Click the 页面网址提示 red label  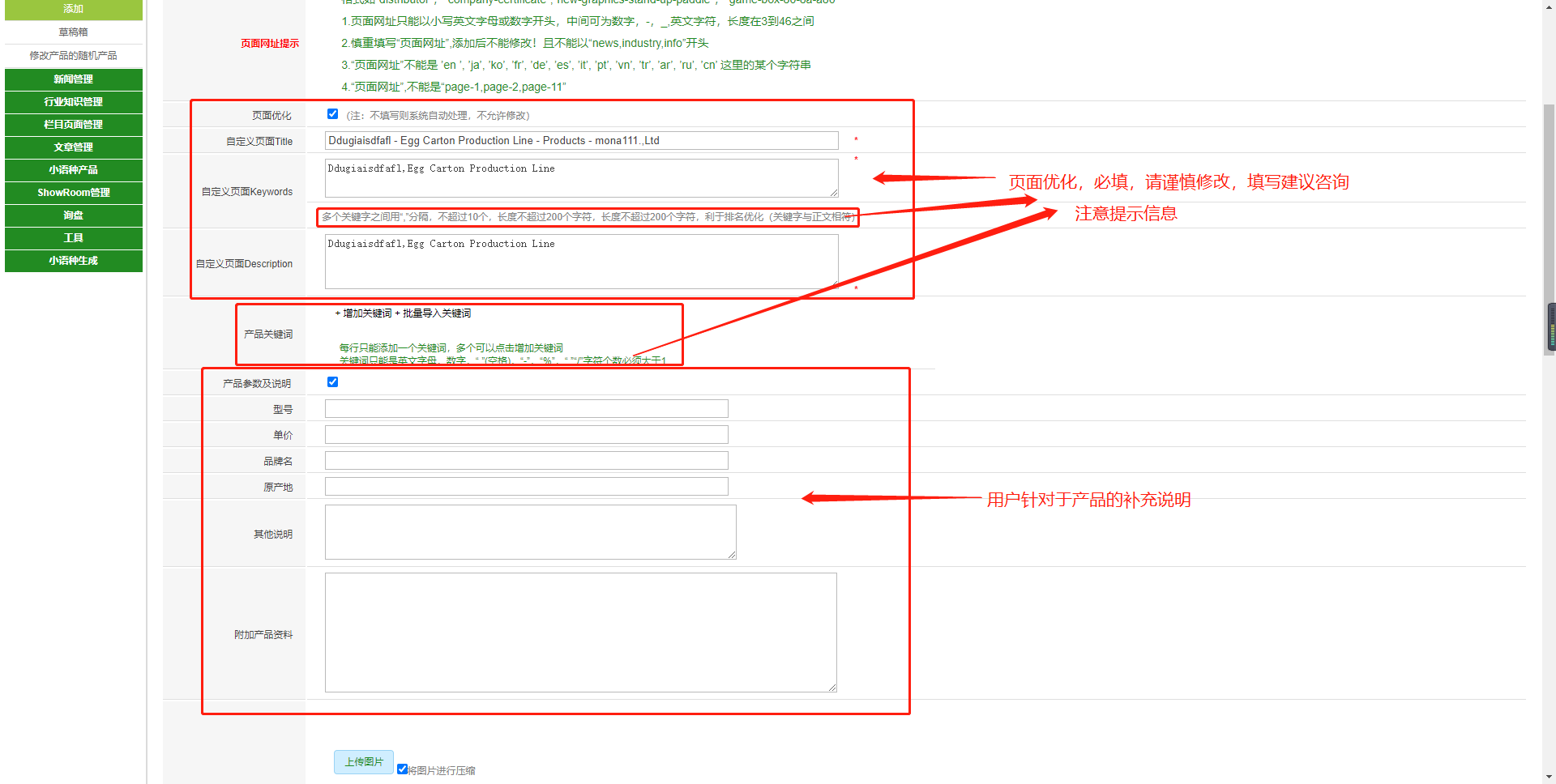click(x=270, y=44)
